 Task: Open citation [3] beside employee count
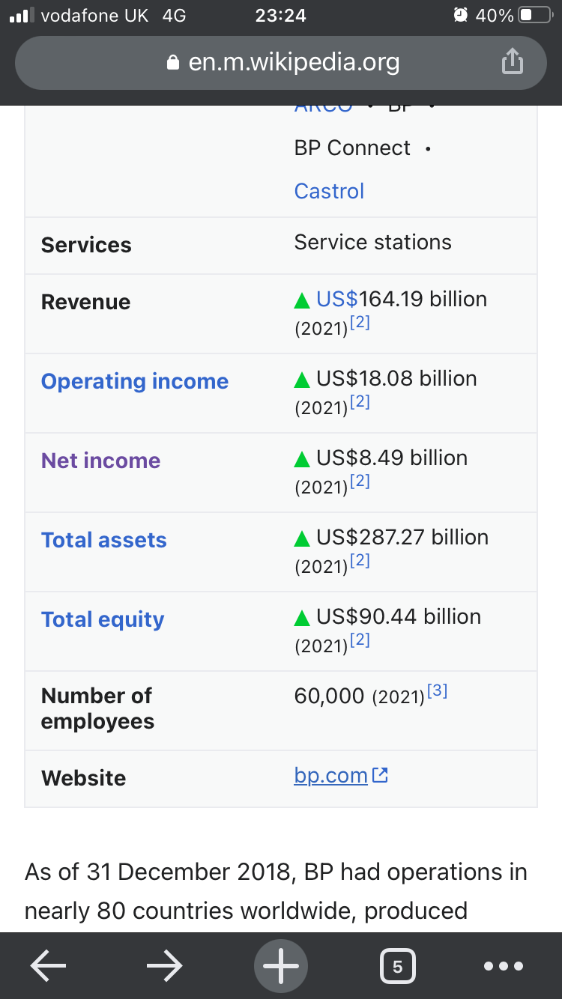click(x=437, y=691)
